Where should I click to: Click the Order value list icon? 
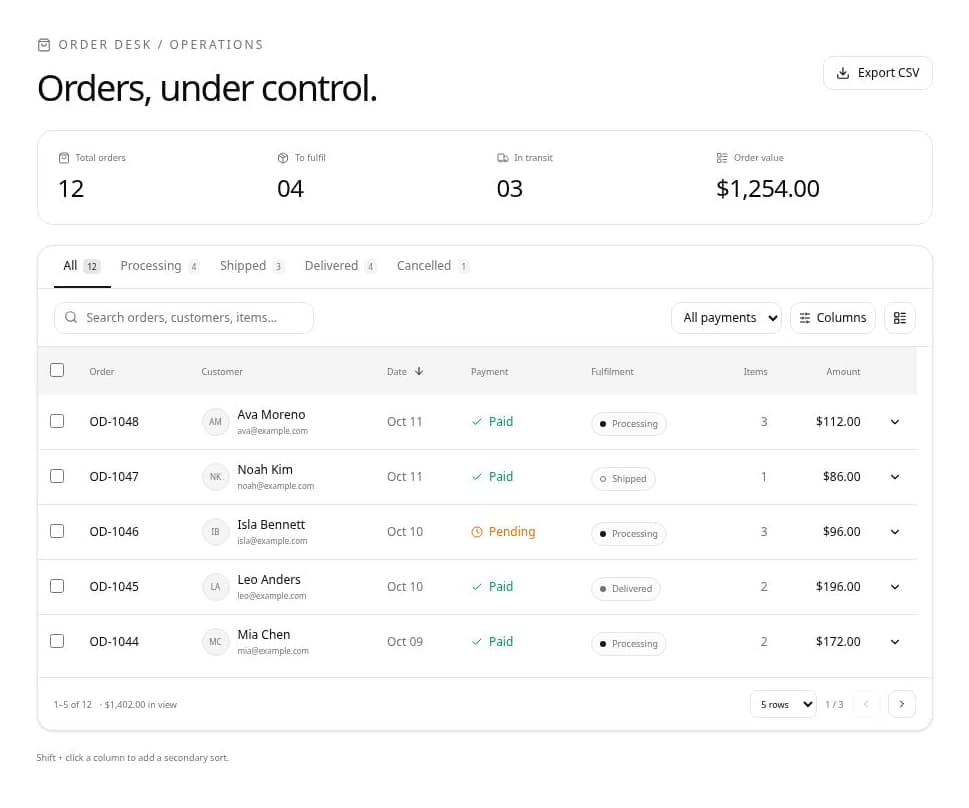(722, 158)
